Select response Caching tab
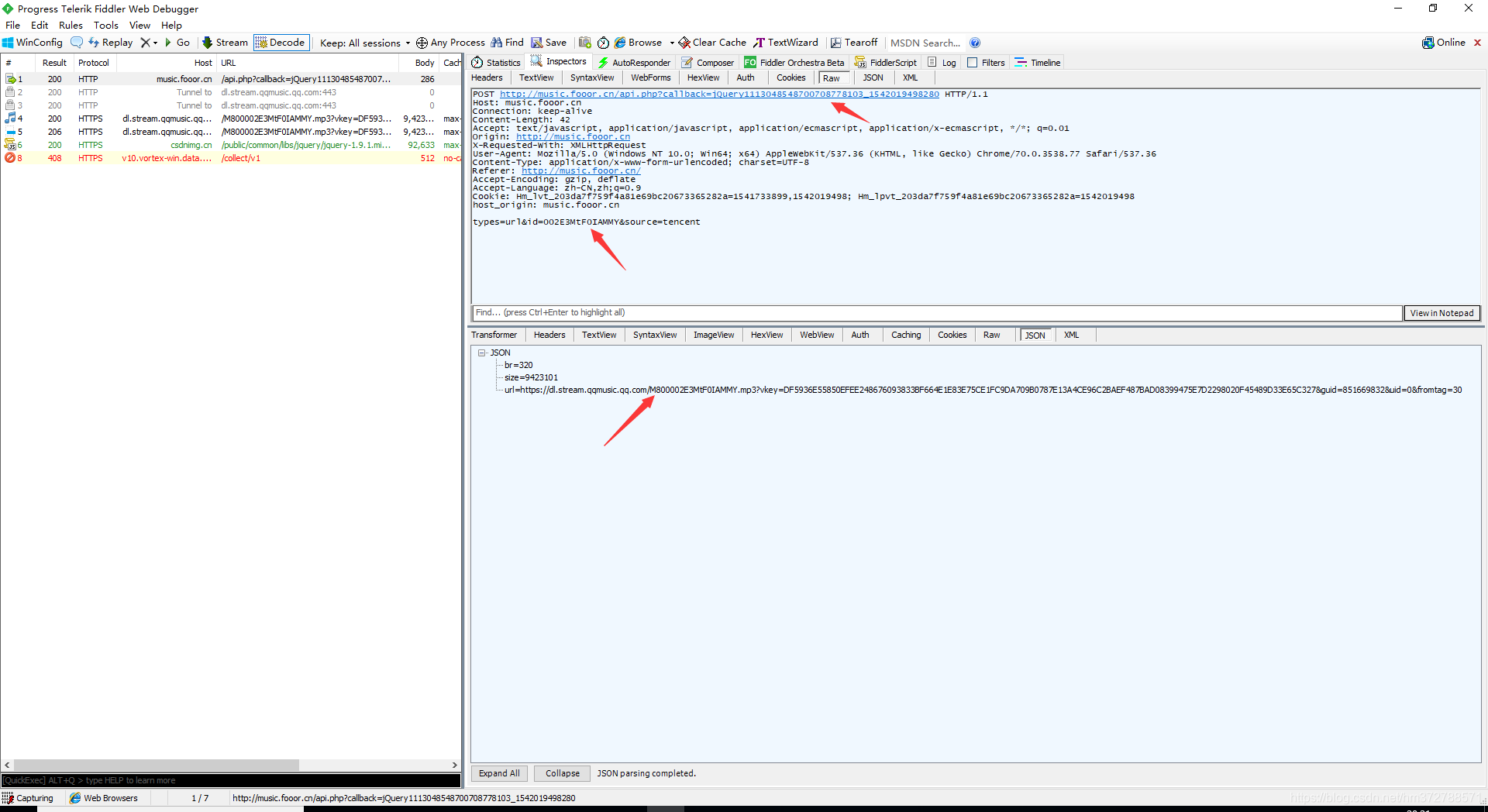The width and height of the screenshot is (1488, 812). [x=906, y=335]
